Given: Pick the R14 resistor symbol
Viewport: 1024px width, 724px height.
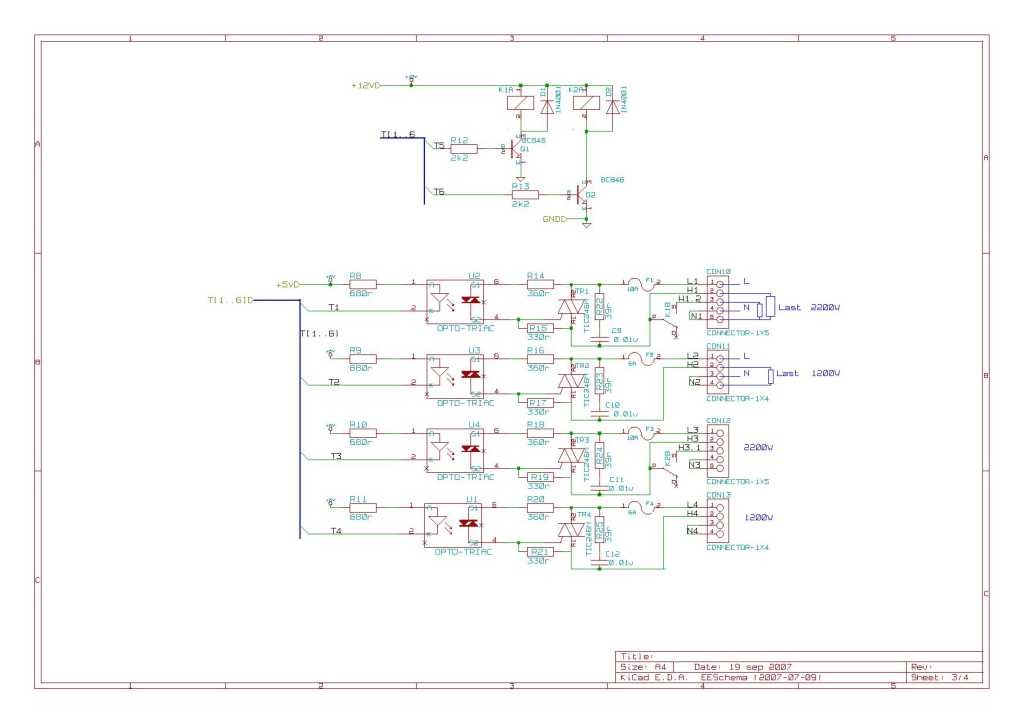Looking at the screenshot, I should pyautogui.click(x=540, y=284).
